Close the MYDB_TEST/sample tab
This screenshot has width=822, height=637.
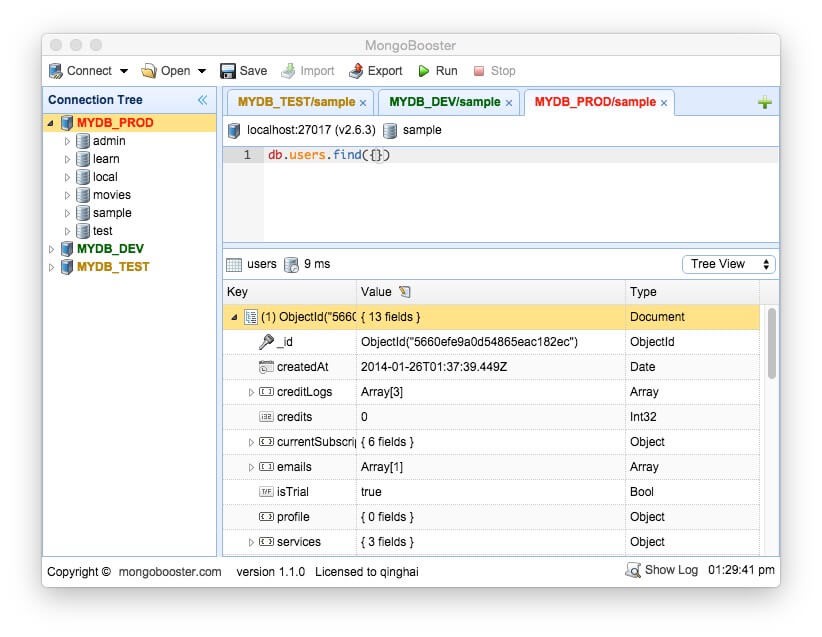[x=363, y=103]
